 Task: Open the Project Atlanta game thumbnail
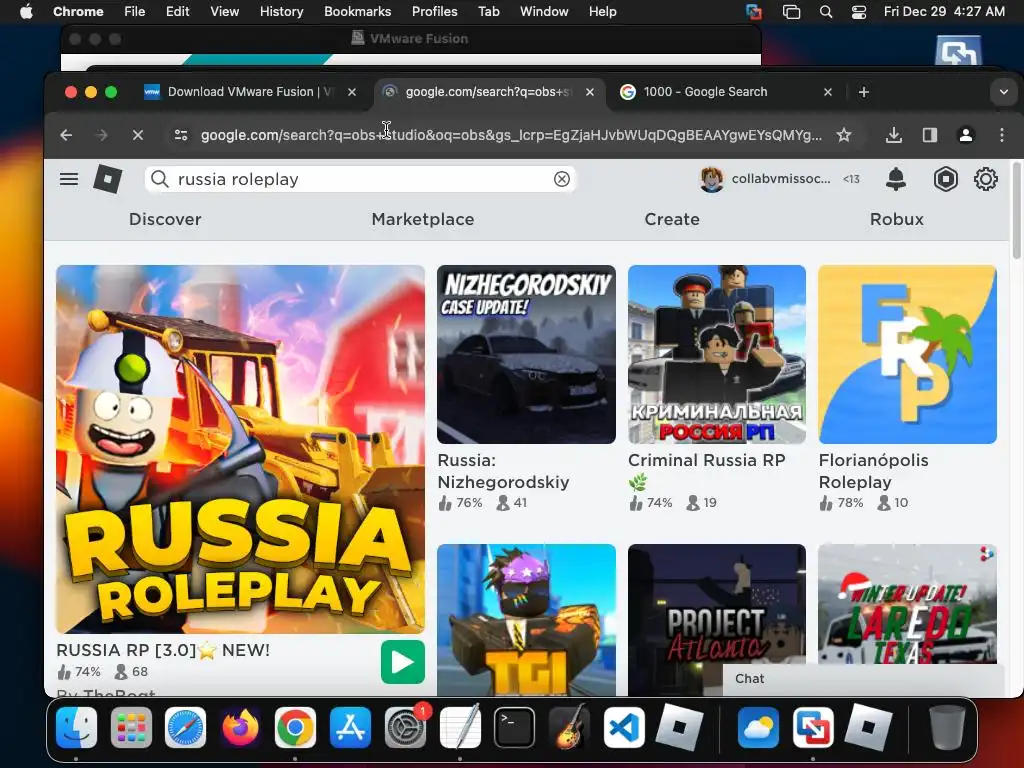[x=716, y=620]
